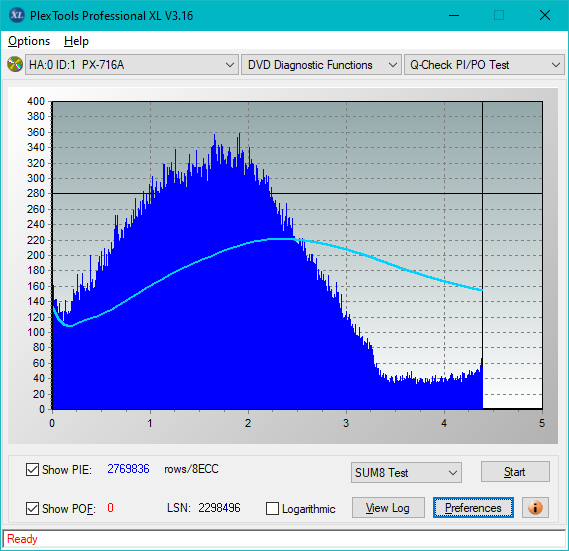Click the orange info icon button
Viewport: 569px width, 551px height.
[535, 507]
